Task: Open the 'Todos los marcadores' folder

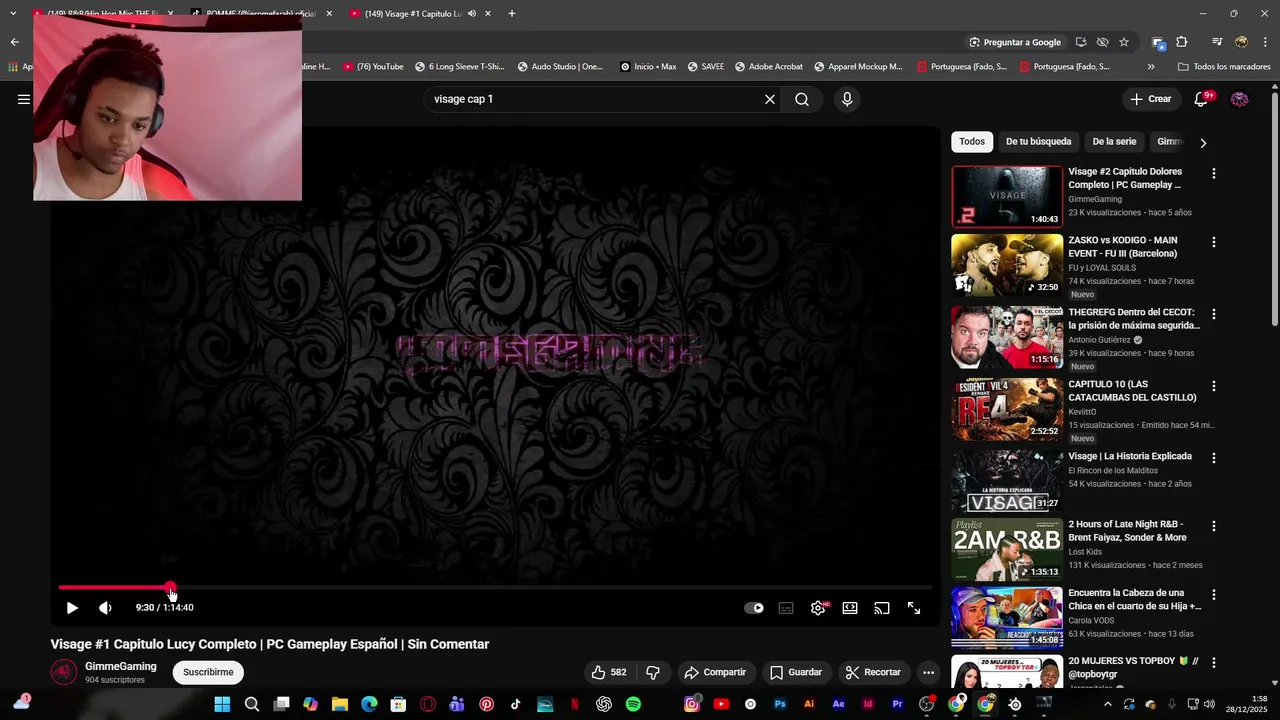Action: [1224, 67]
